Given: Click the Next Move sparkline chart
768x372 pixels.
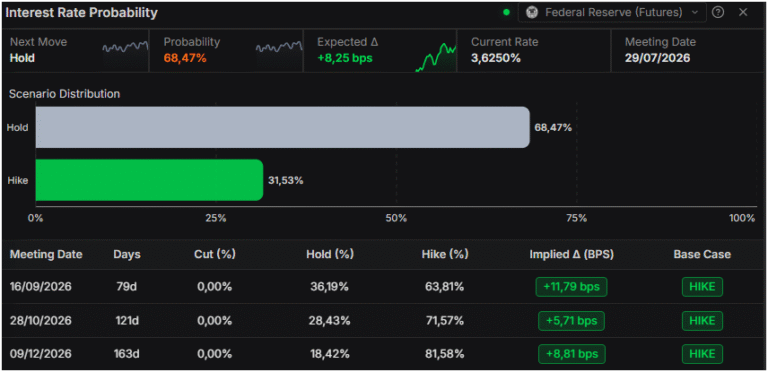Looking at the screenshot, I should [125, 47].
